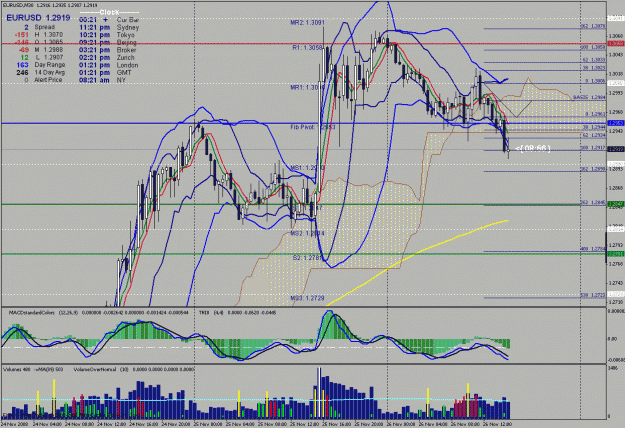Click the 25 Nov 20:00 time axis label
The image size is (625, 428).
[x=369, y=424]
